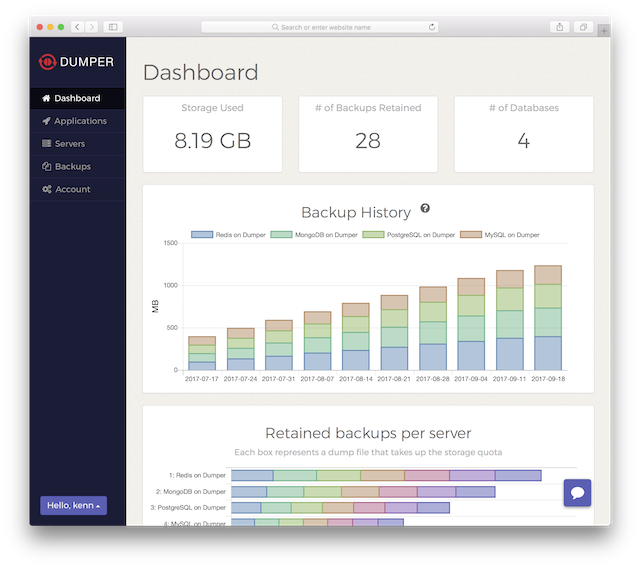Click the Account gears icon

[x=47, y=189]
